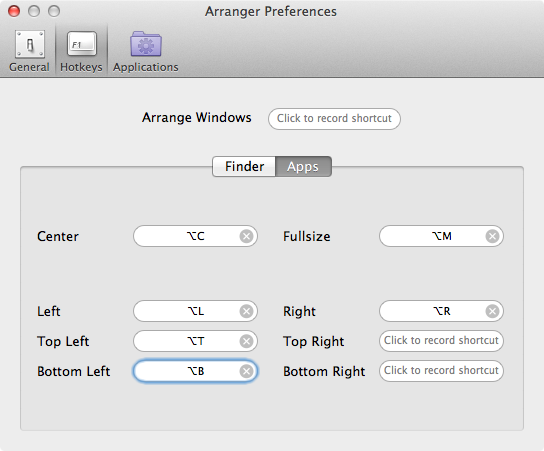This screenshot has height=451, width=544.
Task: Record a shortcut for Bottom Right
Action: click(441, 371)
